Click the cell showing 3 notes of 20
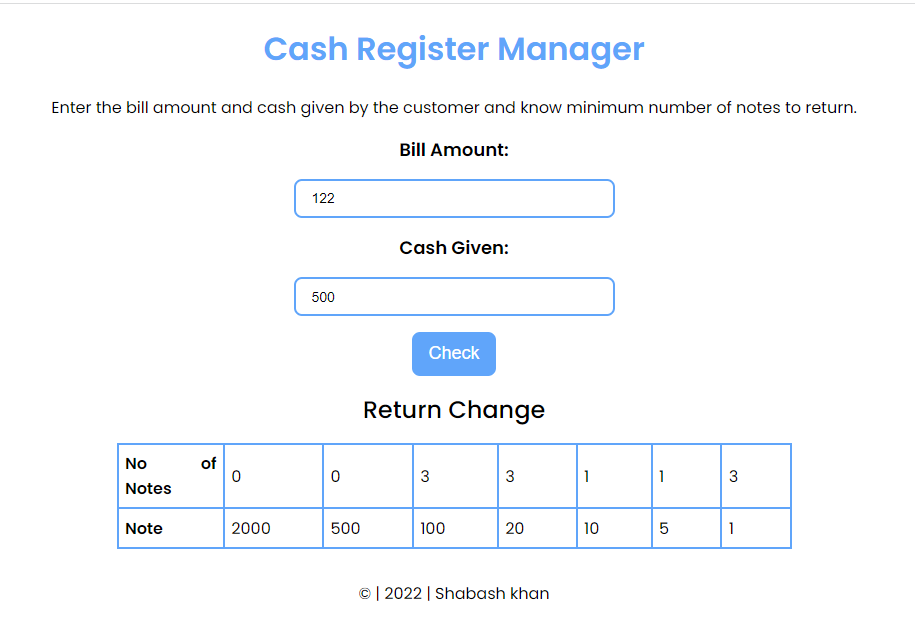 [536, 476]
